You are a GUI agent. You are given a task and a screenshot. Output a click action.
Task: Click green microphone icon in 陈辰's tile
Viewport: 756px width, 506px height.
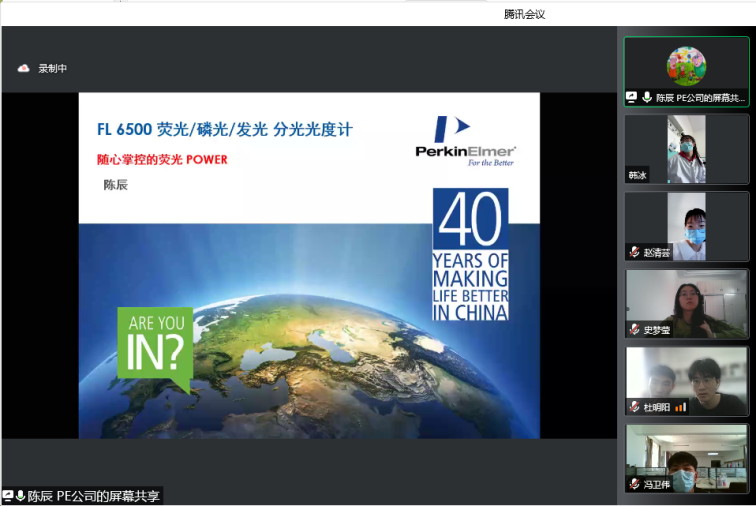[647, 97]
